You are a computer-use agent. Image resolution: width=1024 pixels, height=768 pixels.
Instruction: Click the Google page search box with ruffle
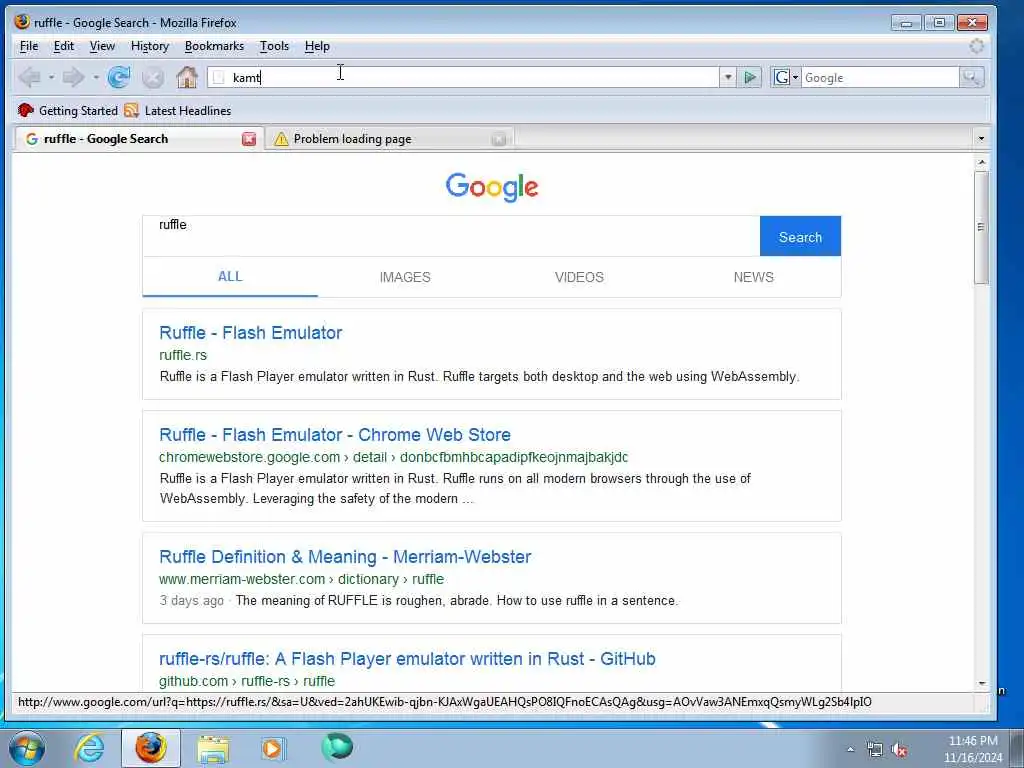pos(451,236)
